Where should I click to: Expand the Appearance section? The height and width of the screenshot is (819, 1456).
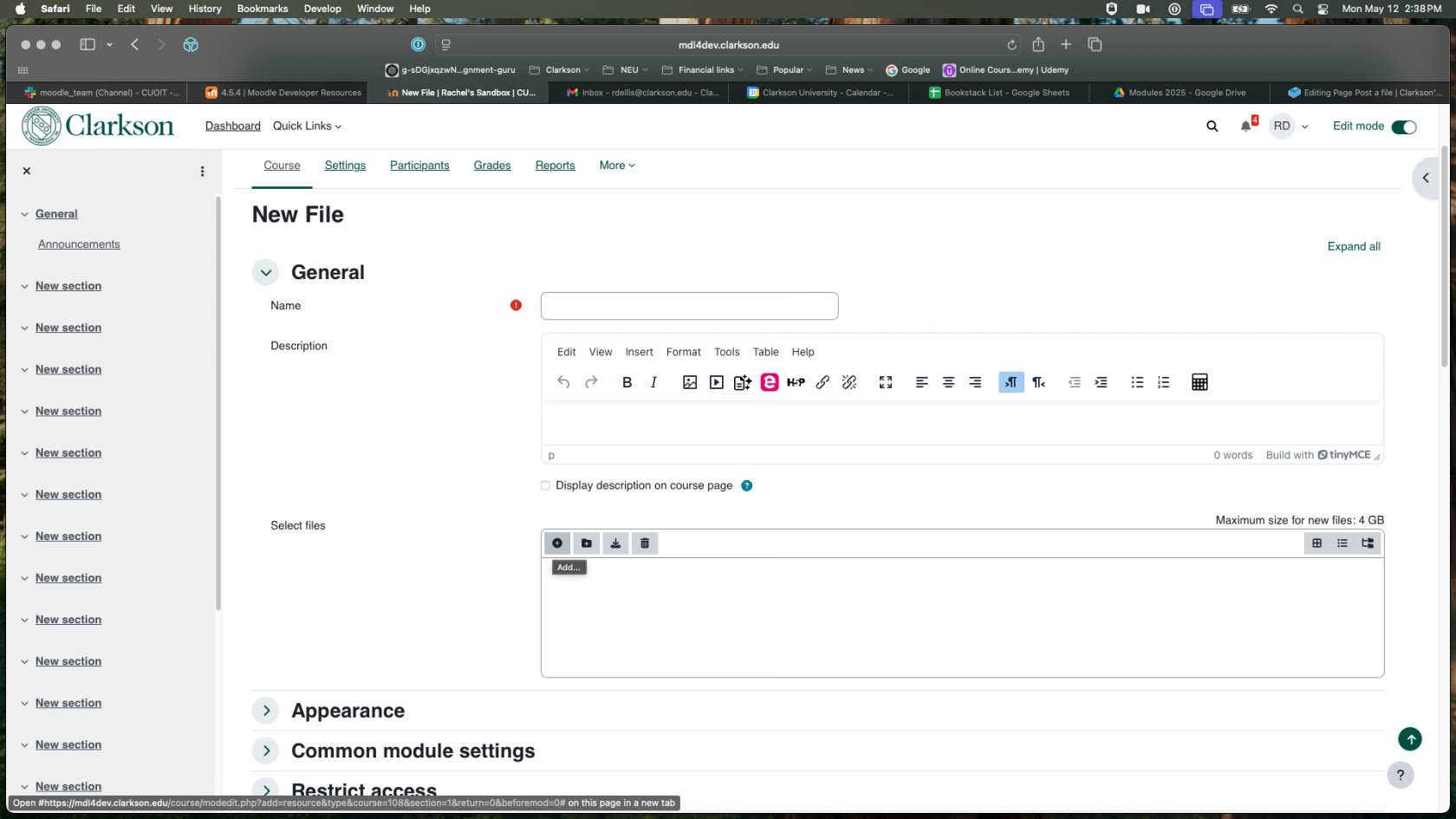(x=266, y=711)
